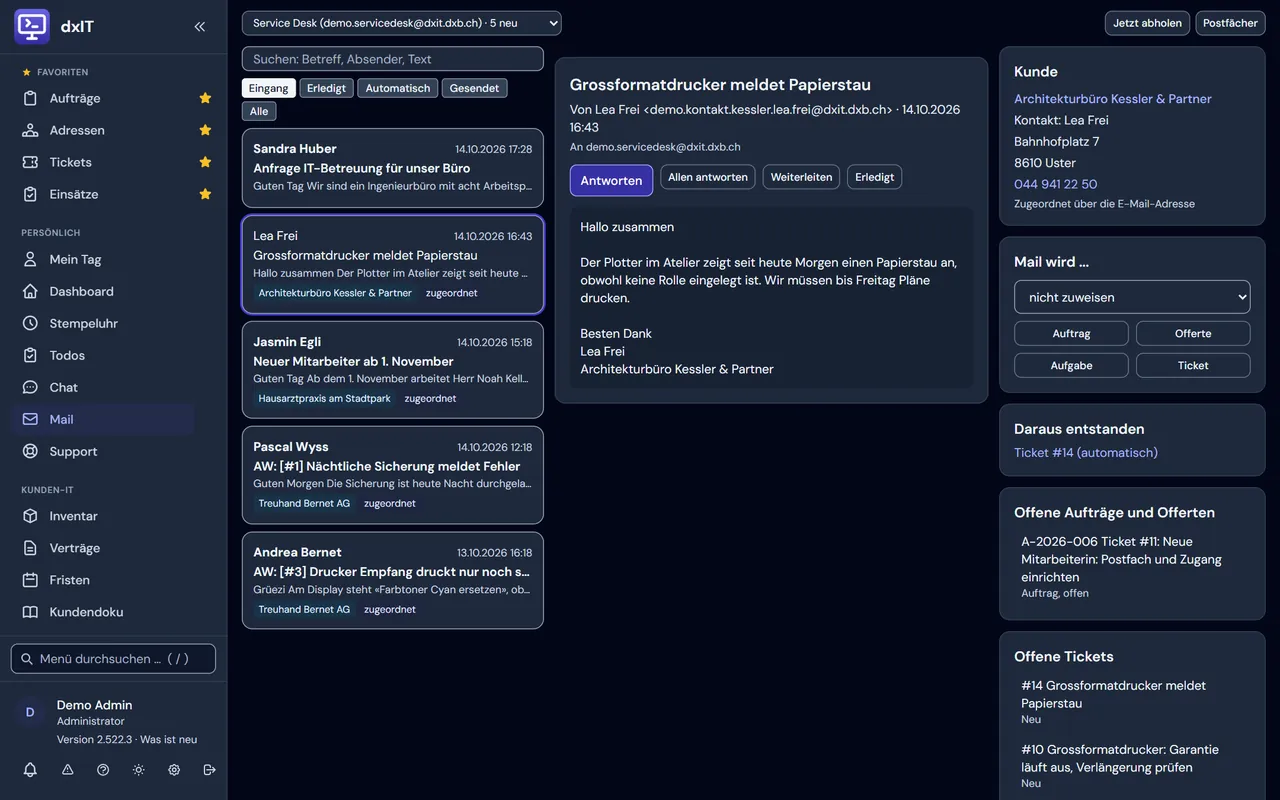Viewport: 1280px width, 800px height.
Task: Switch to the Eingang tab
Action: click(269, 88)
